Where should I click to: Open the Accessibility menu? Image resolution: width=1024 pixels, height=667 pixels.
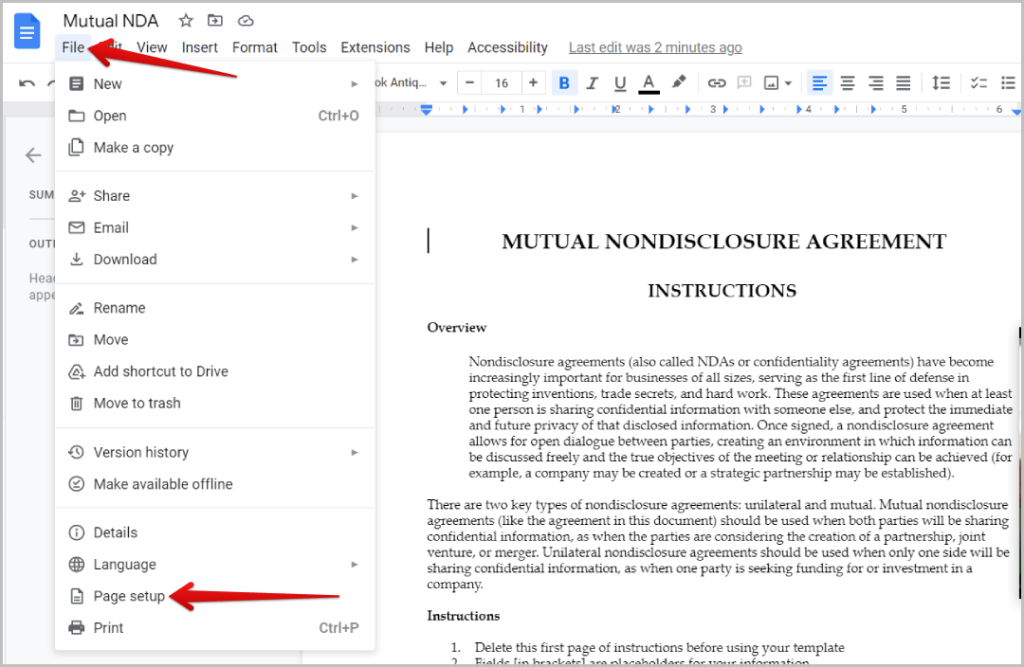click(x=507, y=48)
